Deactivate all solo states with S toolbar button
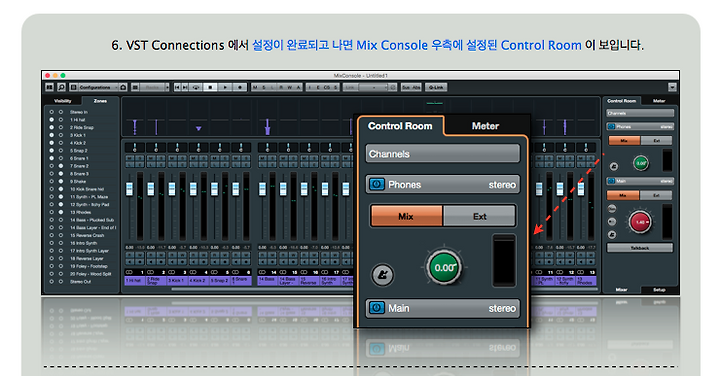 click(264, 87)
